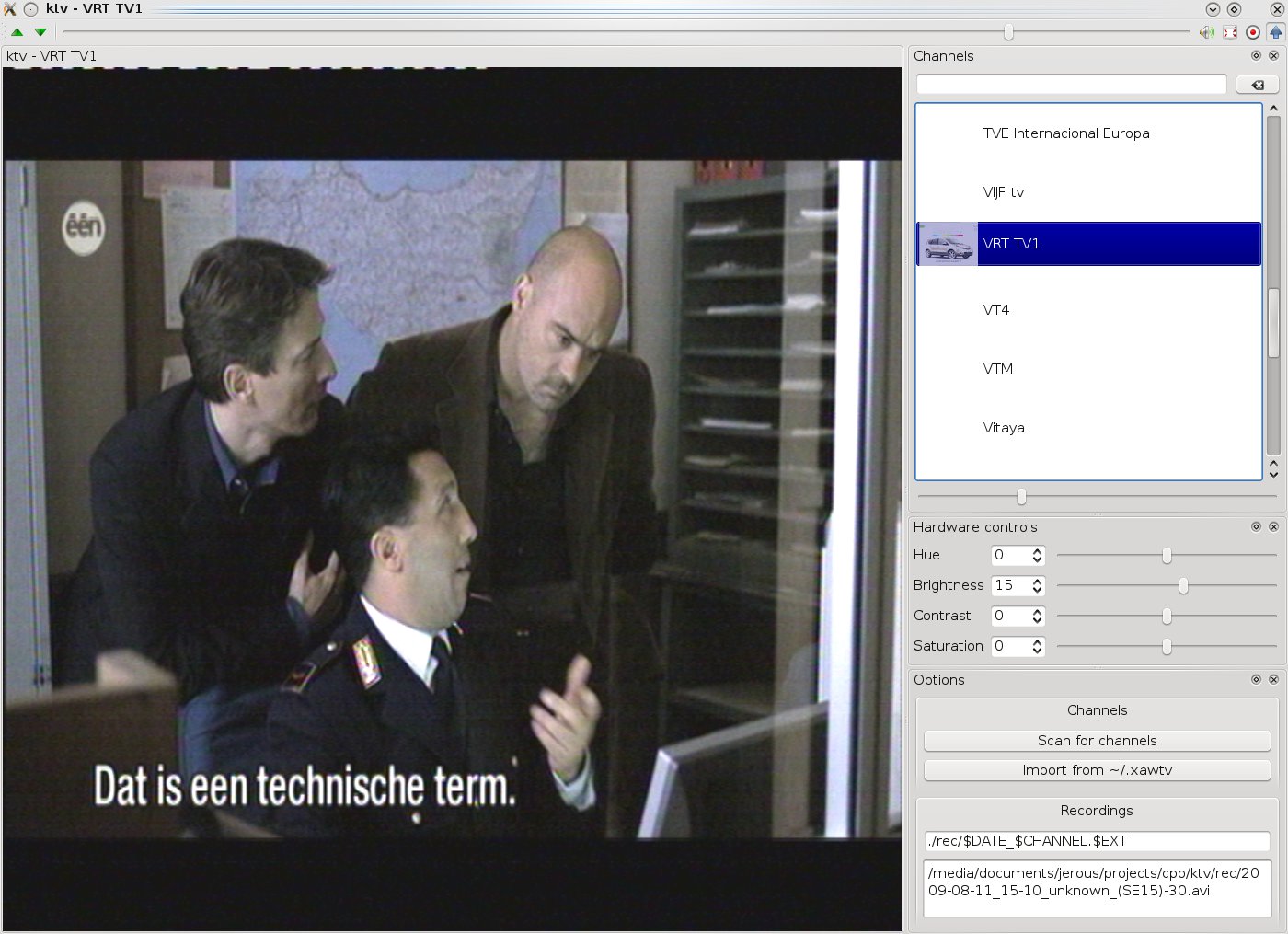1288x934 pixels.
Task: Increase the Brightness spinbox value
Action: click(x=1038, y=582)
